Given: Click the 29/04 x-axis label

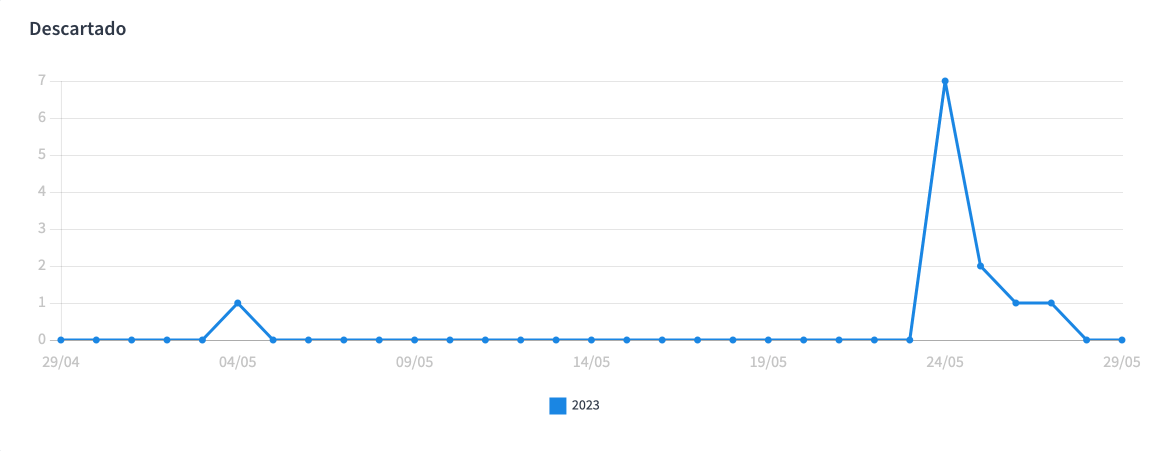Looking at the screenshot, I should pos(61,362).
